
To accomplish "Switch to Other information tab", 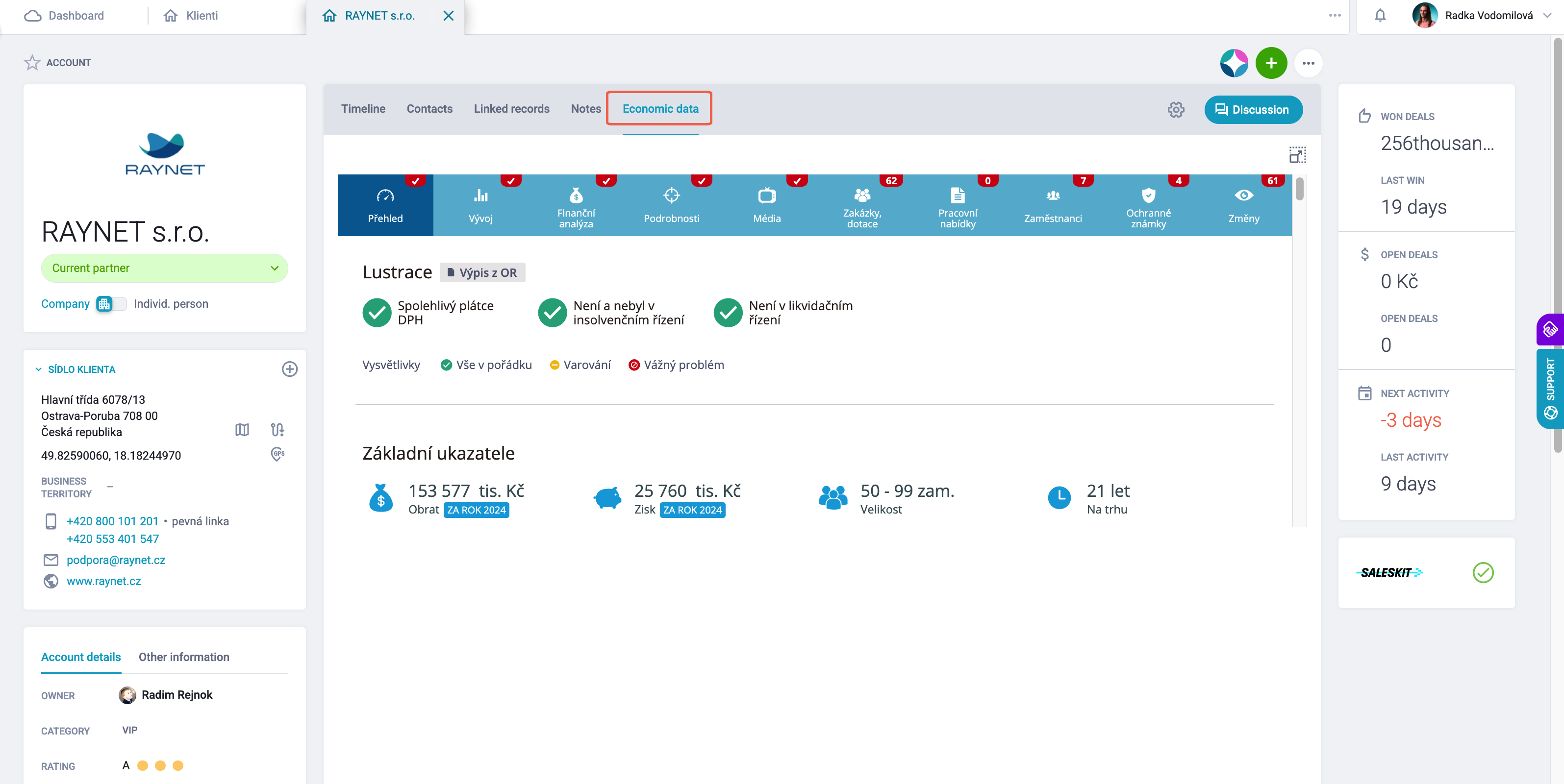I will (x=184, y=657).
